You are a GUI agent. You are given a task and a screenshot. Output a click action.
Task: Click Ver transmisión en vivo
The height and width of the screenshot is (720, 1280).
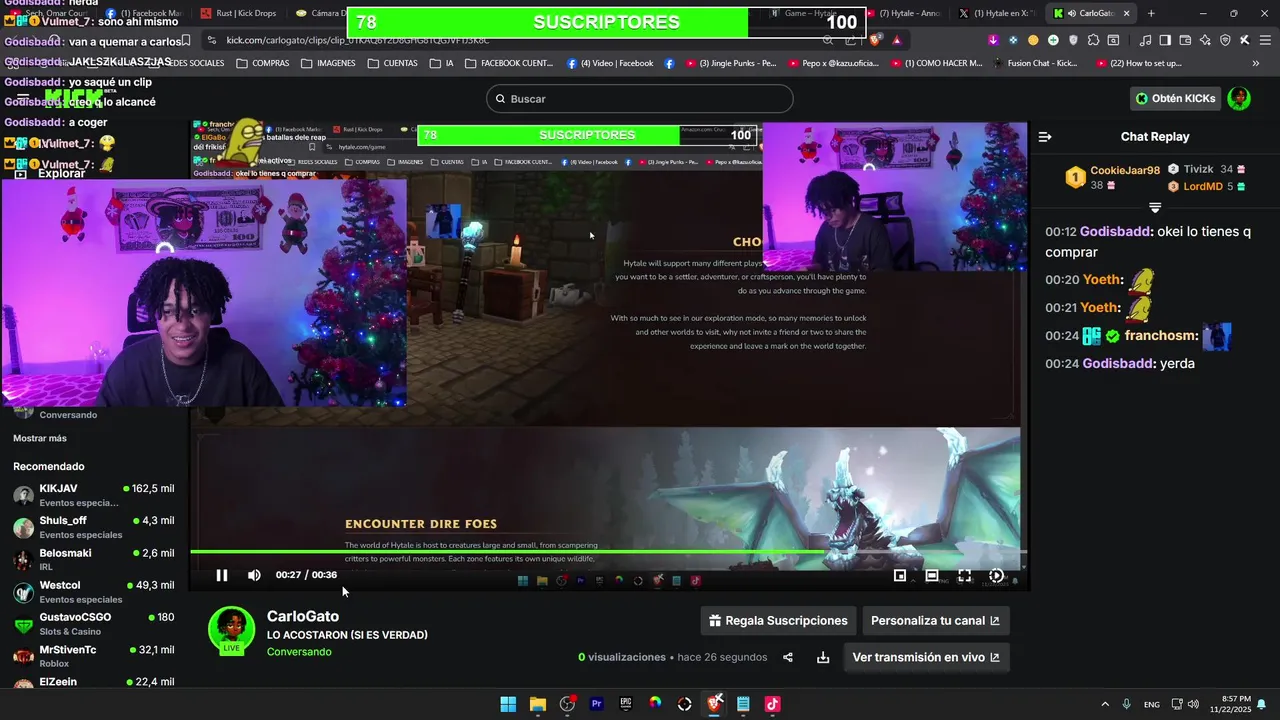tap(926, 657)
